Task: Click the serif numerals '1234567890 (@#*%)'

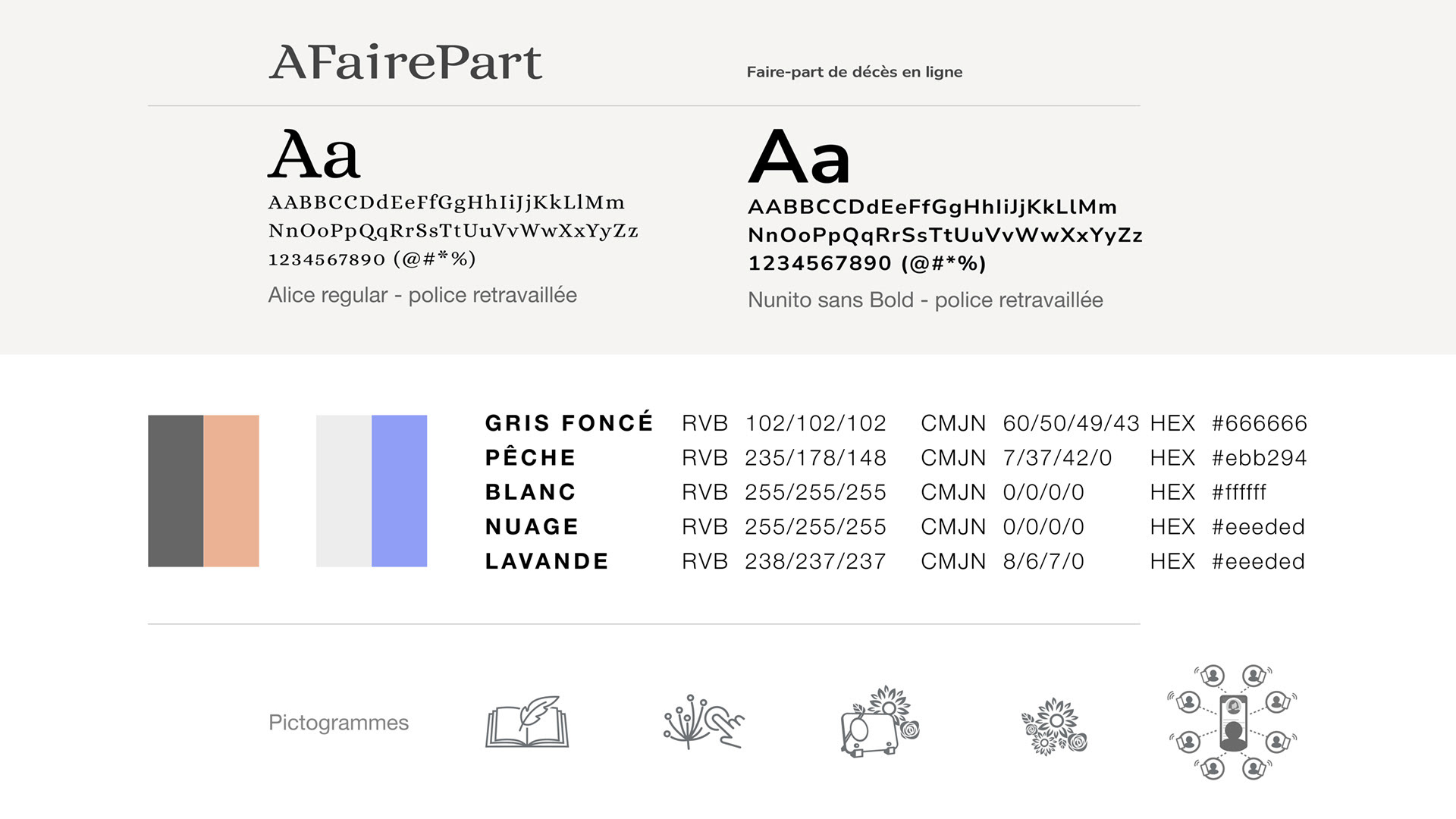Action: tap(372, 259)
